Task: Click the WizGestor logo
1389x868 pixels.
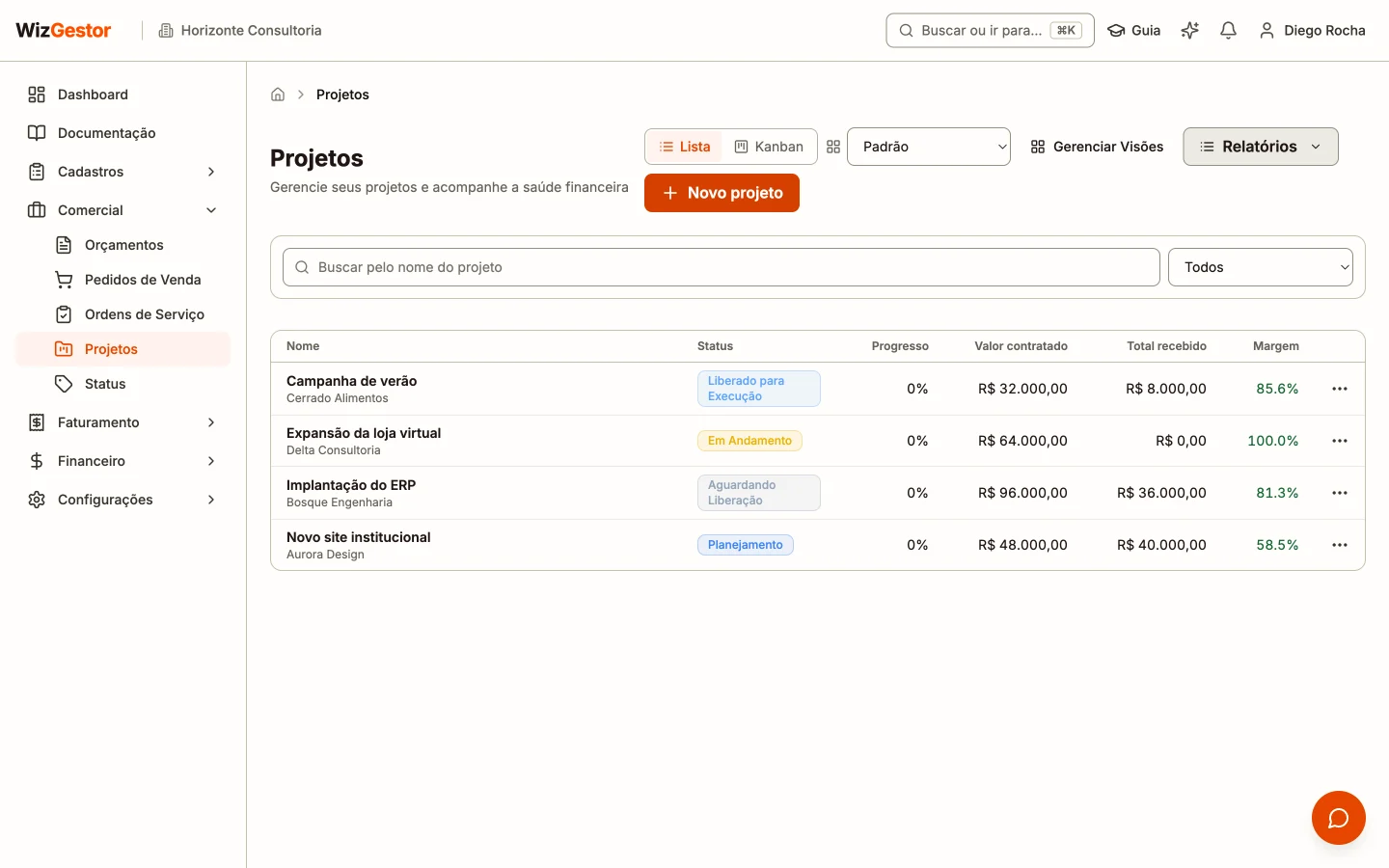Action: [64, 30]
